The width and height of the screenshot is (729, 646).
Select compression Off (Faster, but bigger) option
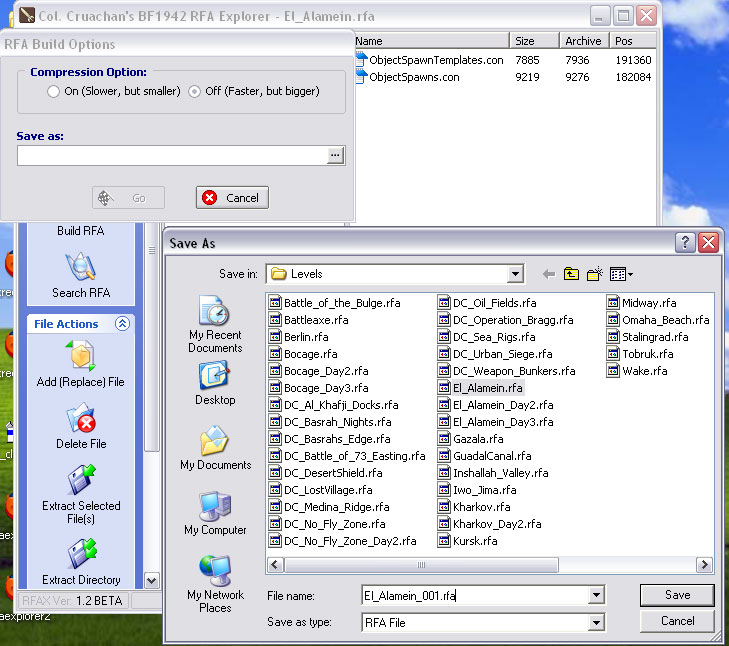click(x=194, y=91)
